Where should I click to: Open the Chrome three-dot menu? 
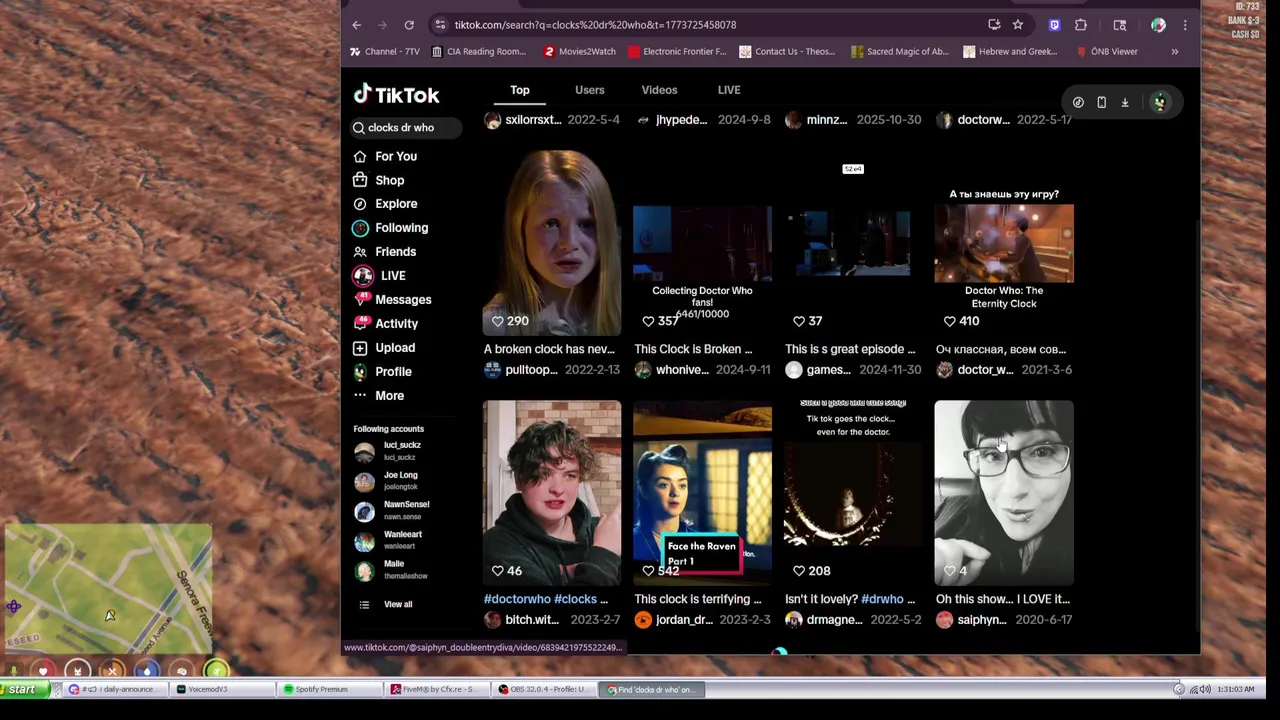tap(1185, 25)
